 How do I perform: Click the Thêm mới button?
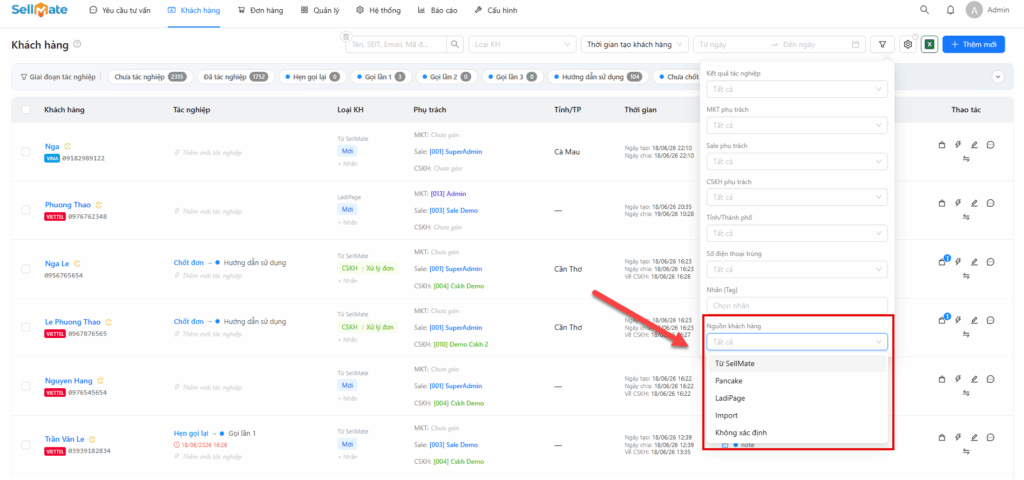click(x=973, y=44)
